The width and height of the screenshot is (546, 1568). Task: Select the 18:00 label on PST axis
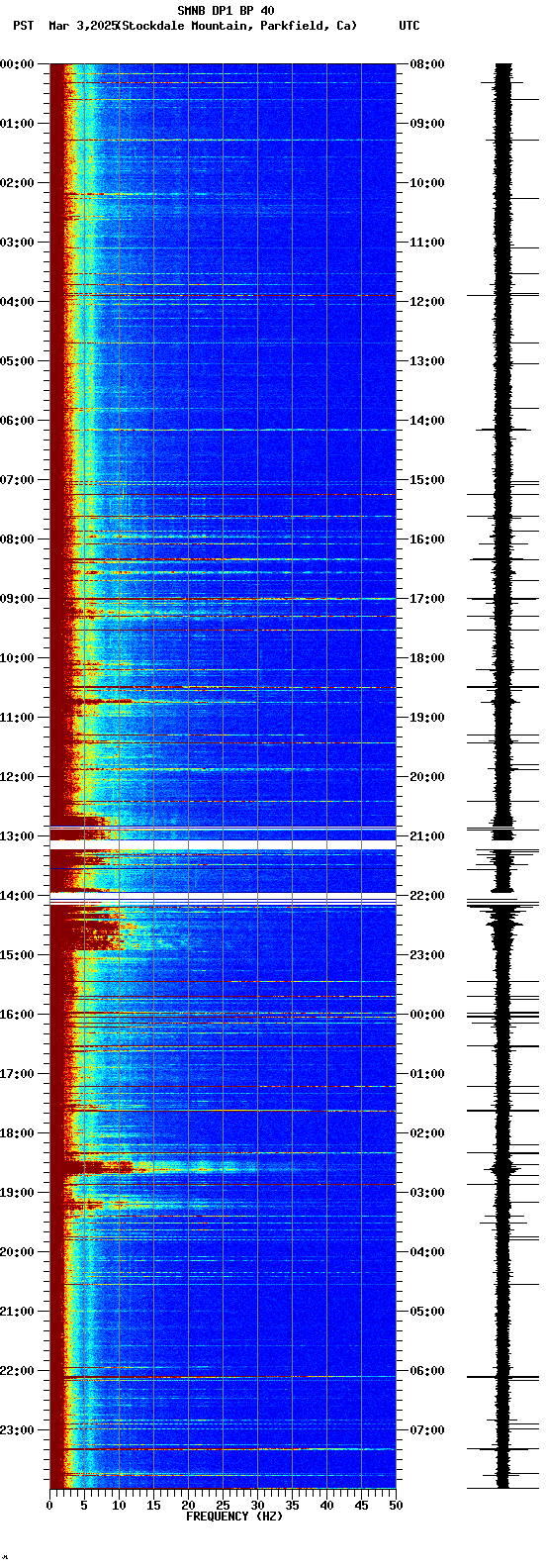[17, 1133]
